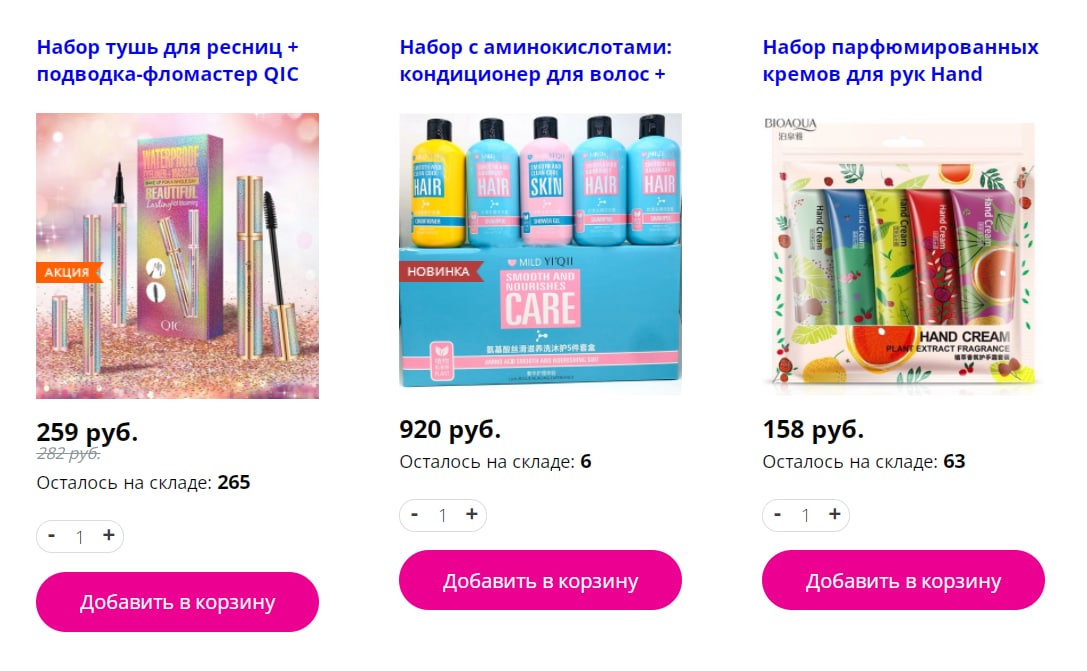Increase quantity for QIC mascara set
1087x671 pixels.
[x=108, y=536]
